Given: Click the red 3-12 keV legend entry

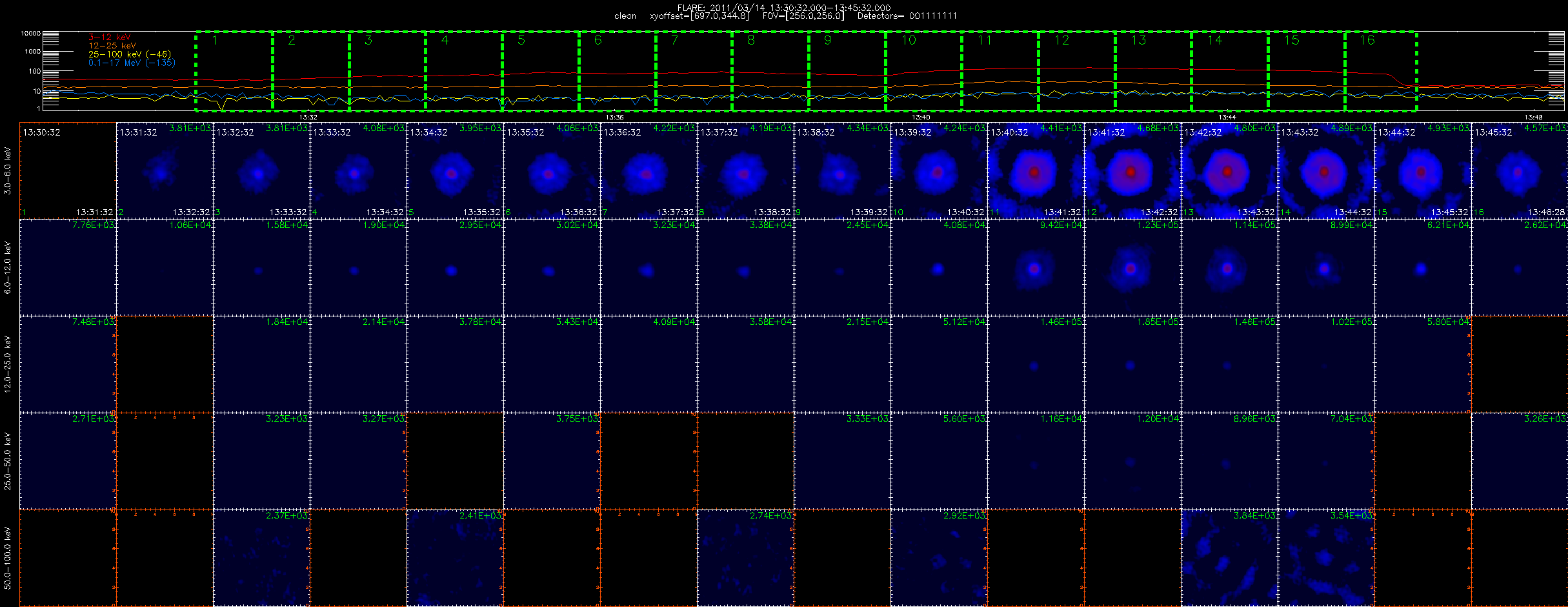Looking at the screenshot, I should (x=110, y=37).
